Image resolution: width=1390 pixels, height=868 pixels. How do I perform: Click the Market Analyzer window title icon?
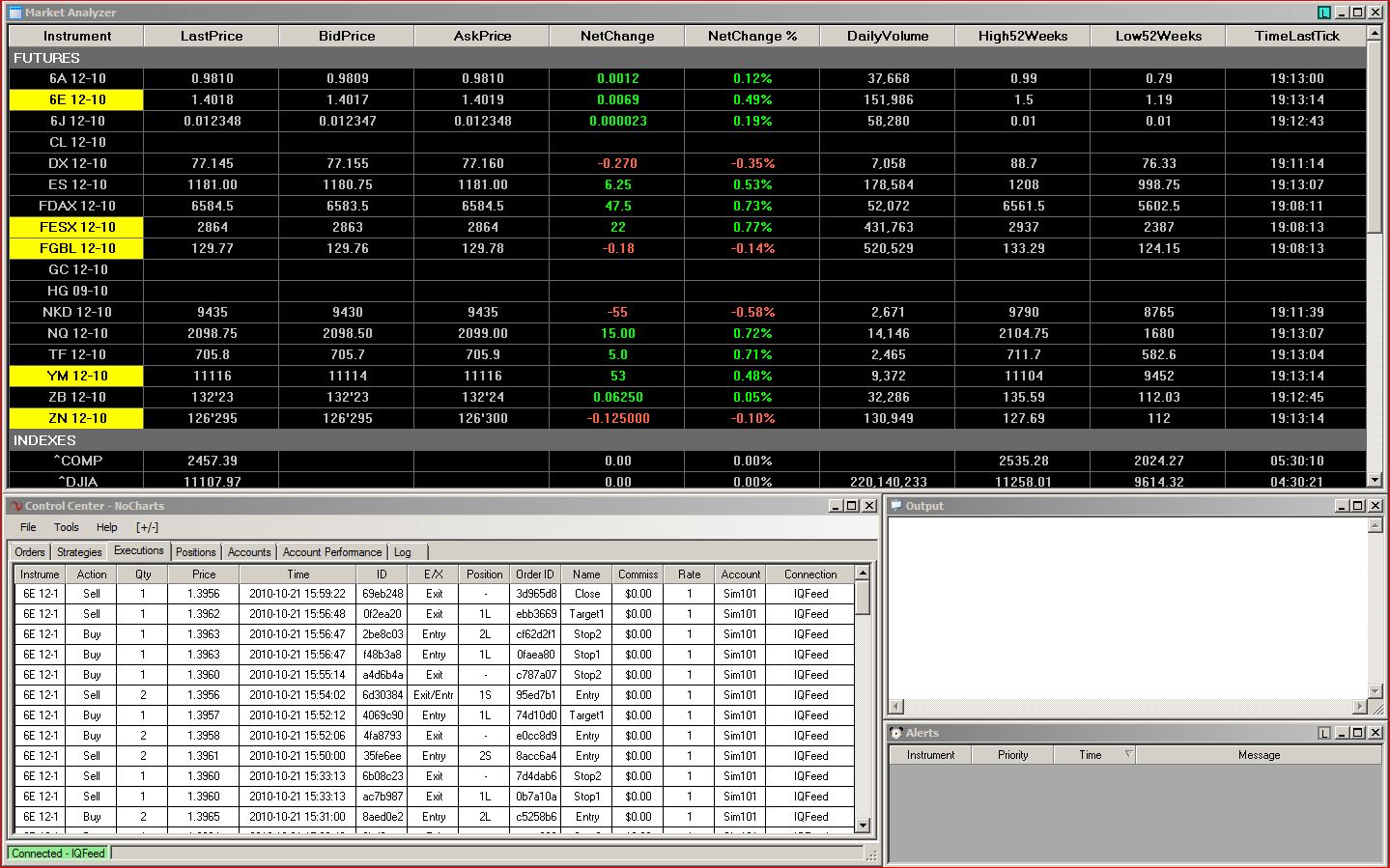point(14,13)
